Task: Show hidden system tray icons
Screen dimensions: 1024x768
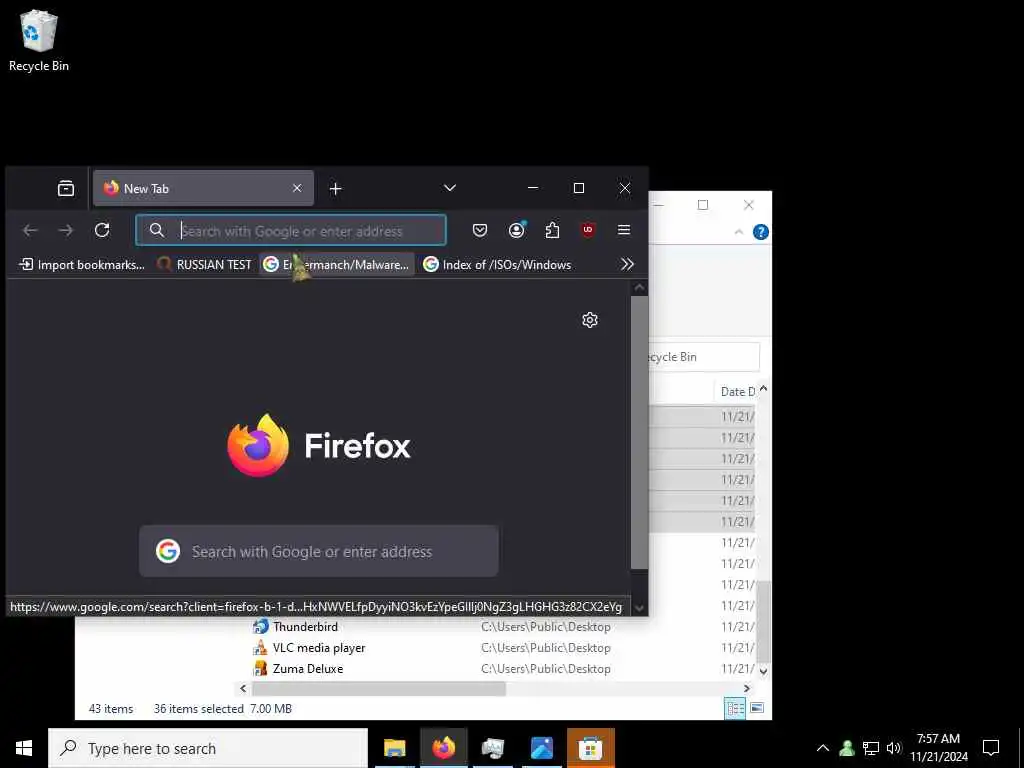Action: [823, 748]
